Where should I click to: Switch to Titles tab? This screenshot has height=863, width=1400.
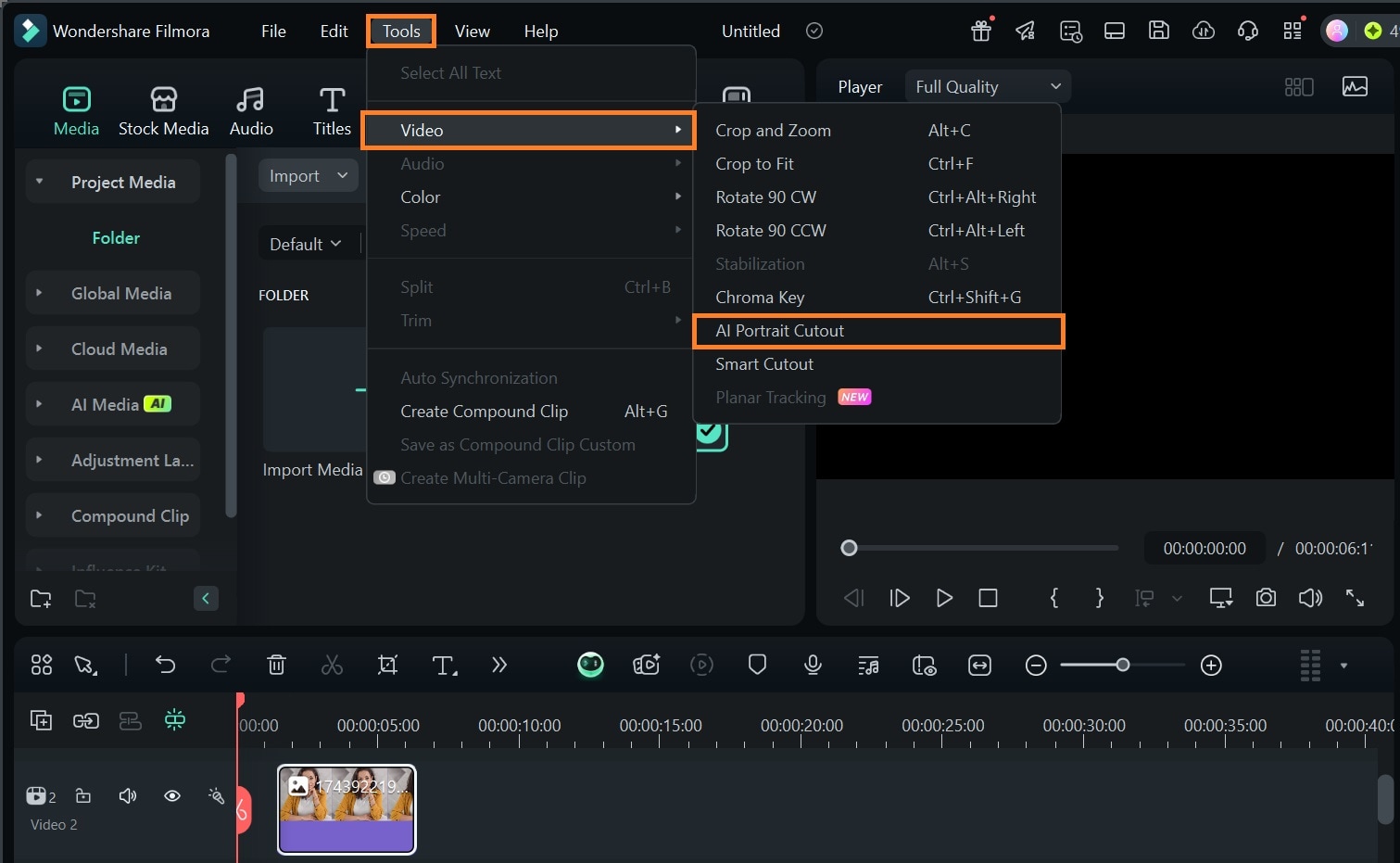click(x=332, y=111)
